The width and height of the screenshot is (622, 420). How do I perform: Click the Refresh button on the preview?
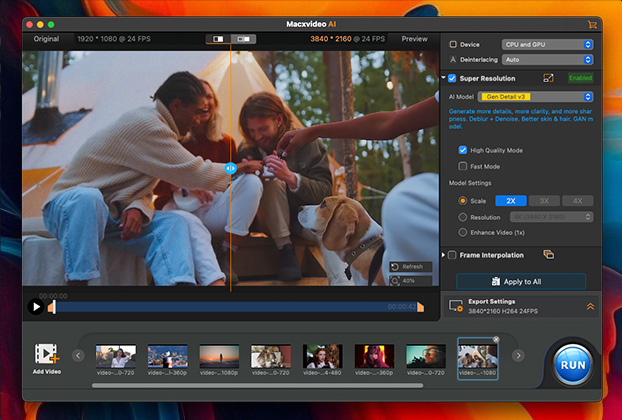point(411,267)
